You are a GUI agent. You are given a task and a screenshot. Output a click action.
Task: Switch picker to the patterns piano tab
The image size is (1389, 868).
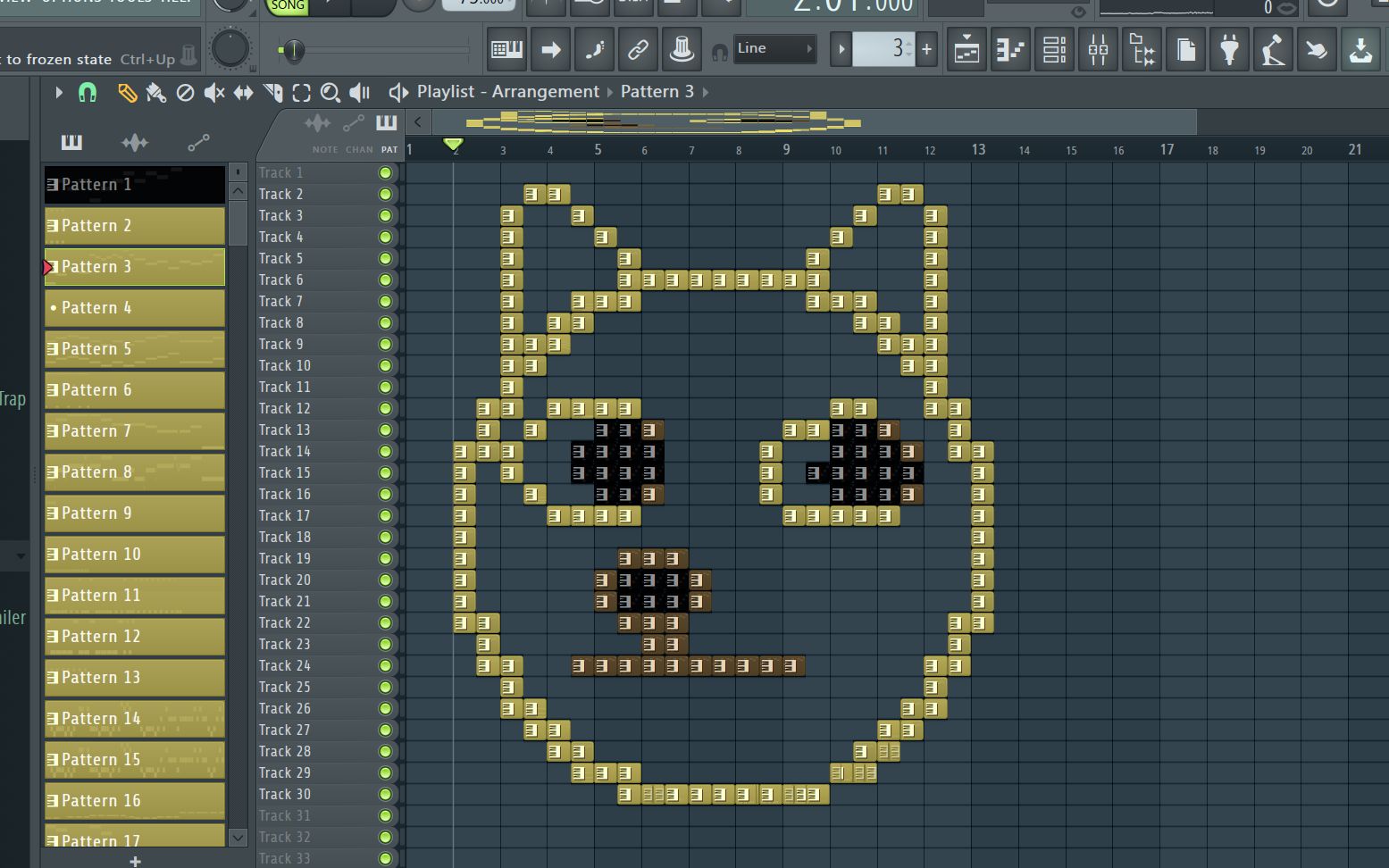(71, 142)
